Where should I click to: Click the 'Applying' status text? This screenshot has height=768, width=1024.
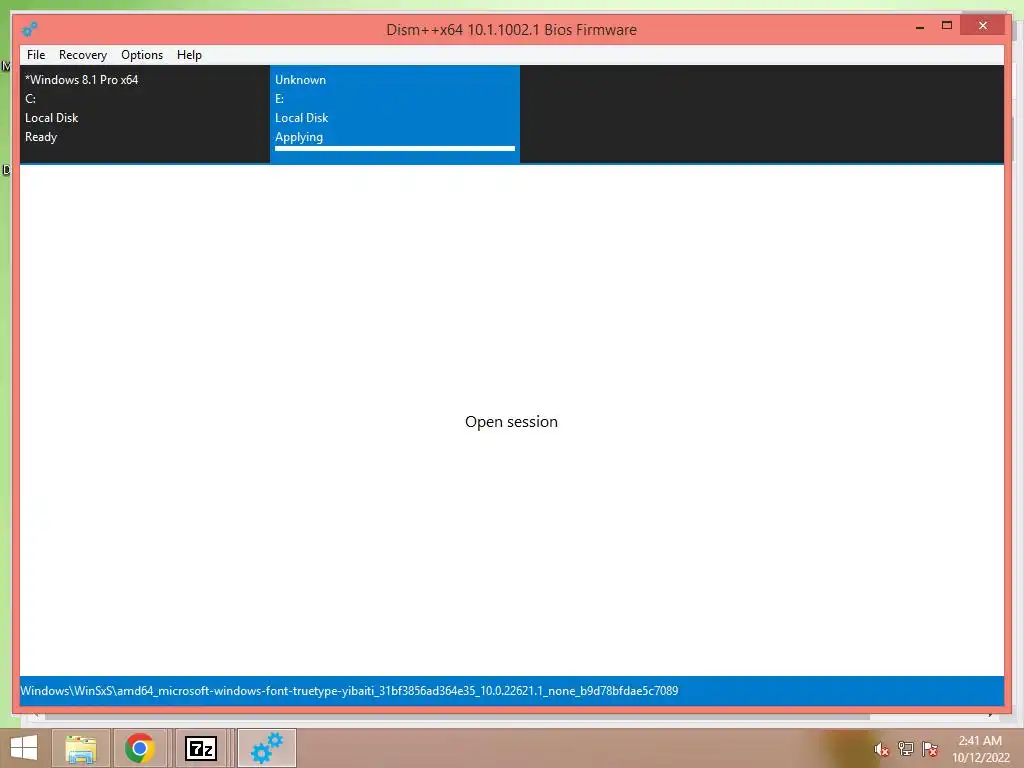(298, 137)
